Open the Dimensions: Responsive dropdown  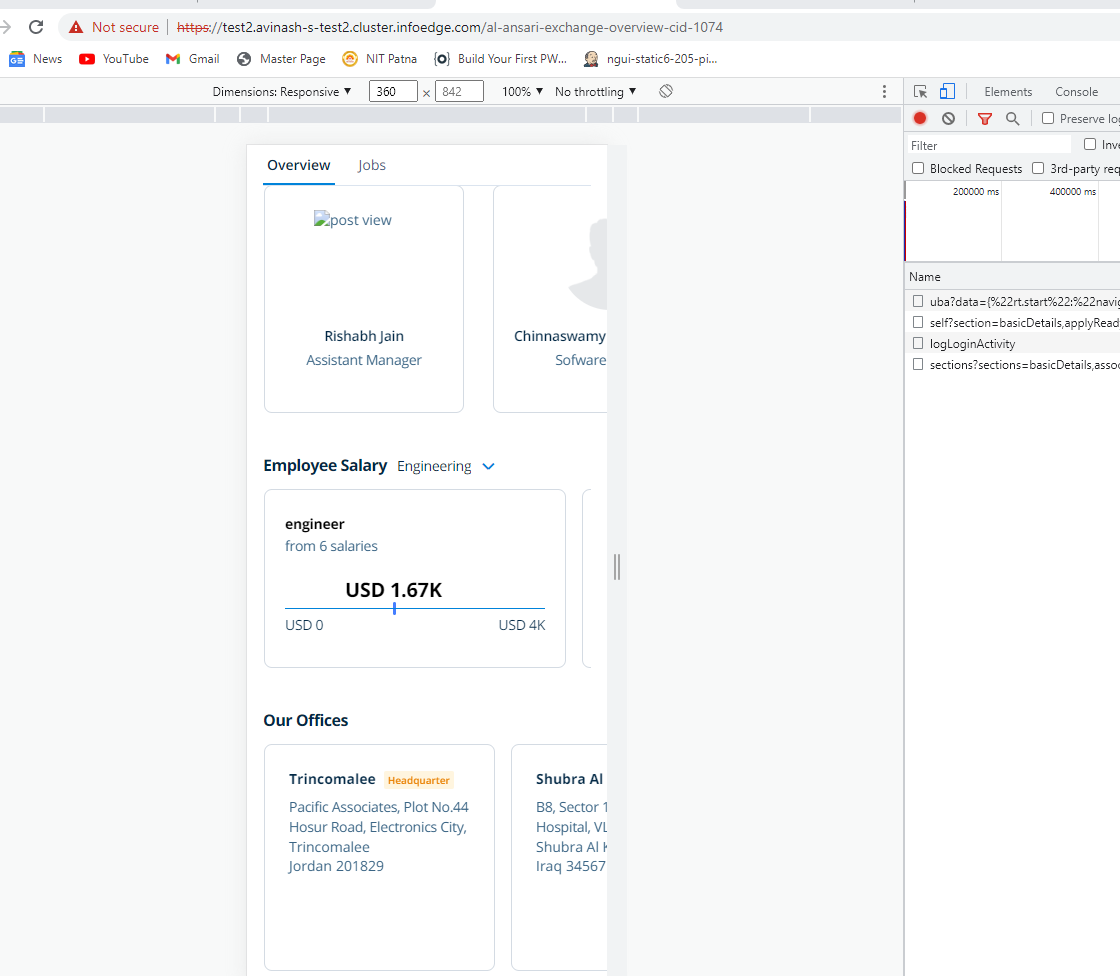282,91
